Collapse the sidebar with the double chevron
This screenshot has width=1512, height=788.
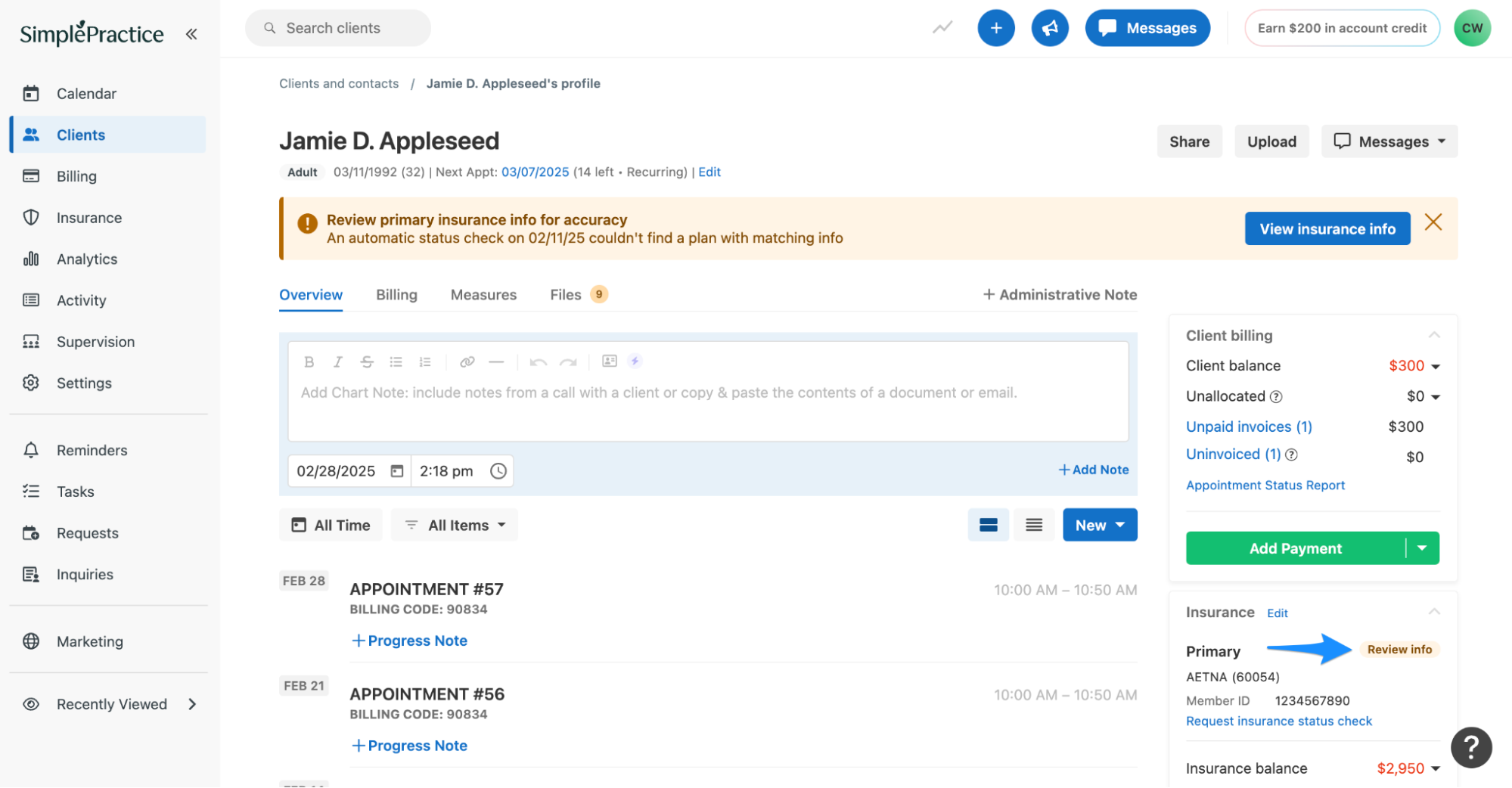(191, 33)
